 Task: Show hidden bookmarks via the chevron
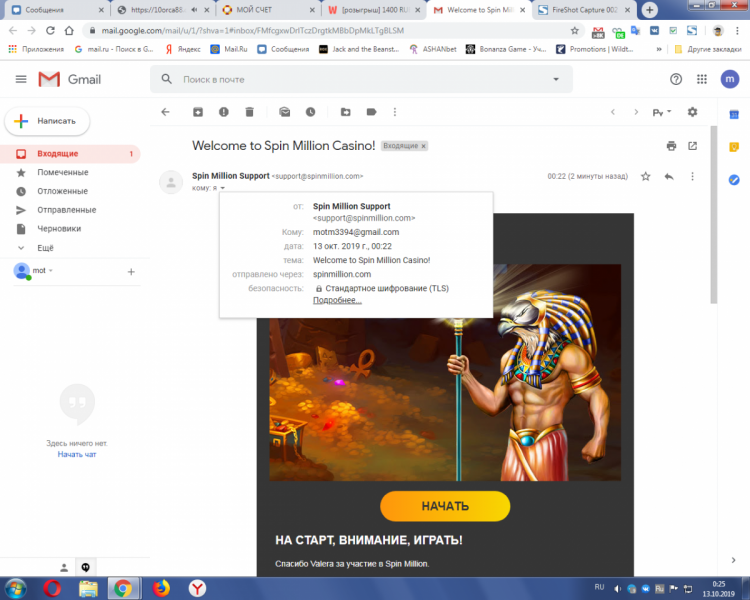click(659, 49)
